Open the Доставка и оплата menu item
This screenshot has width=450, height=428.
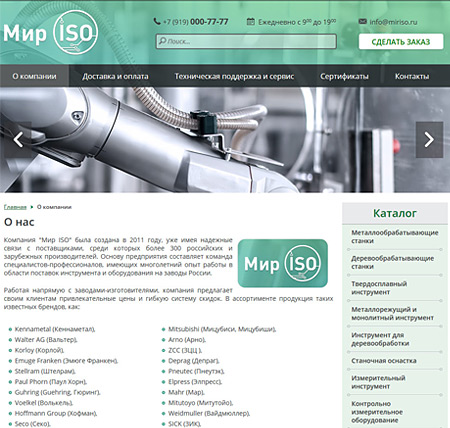pyautogui.click(x=115, y=76)
